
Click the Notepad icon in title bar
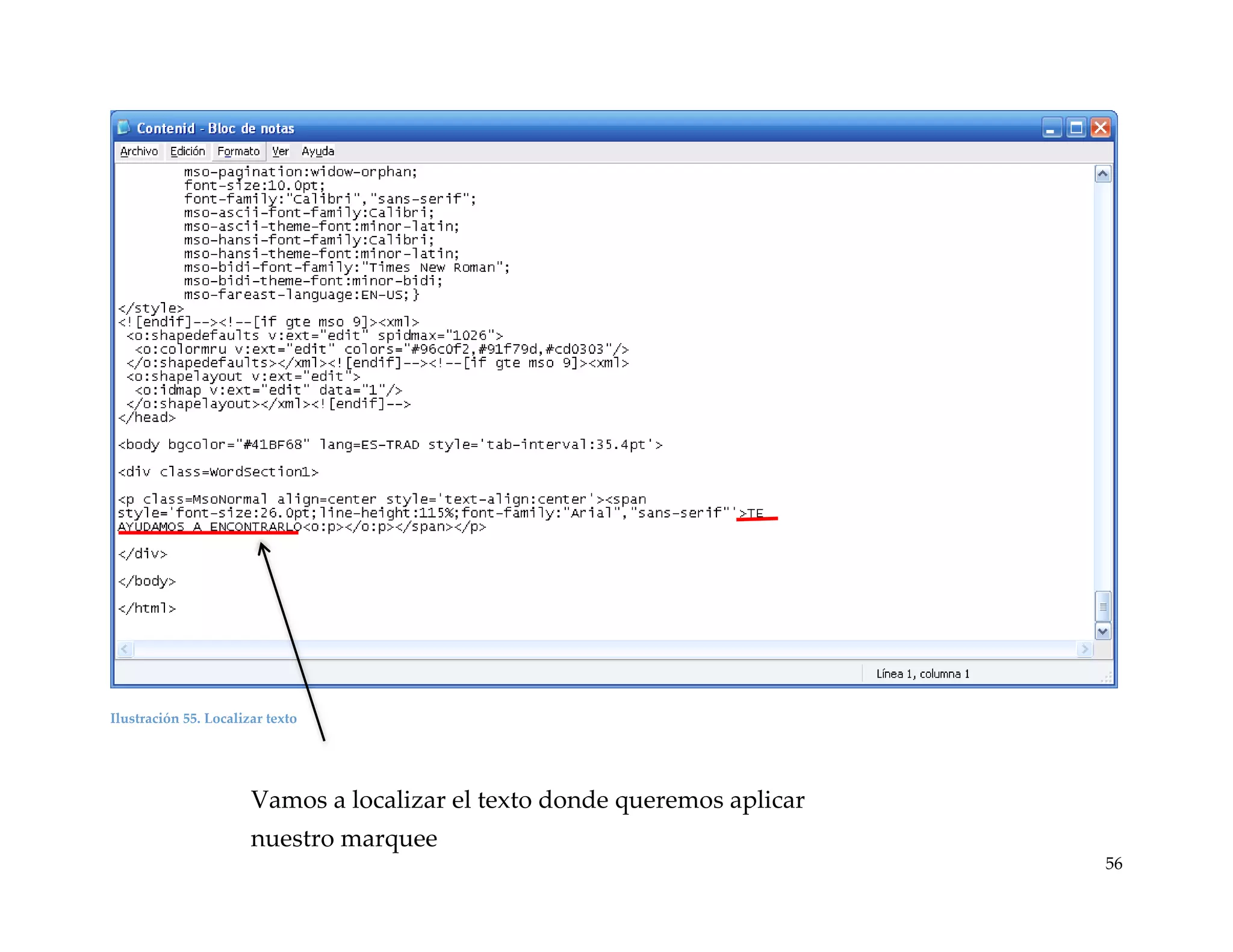point(124,128)
